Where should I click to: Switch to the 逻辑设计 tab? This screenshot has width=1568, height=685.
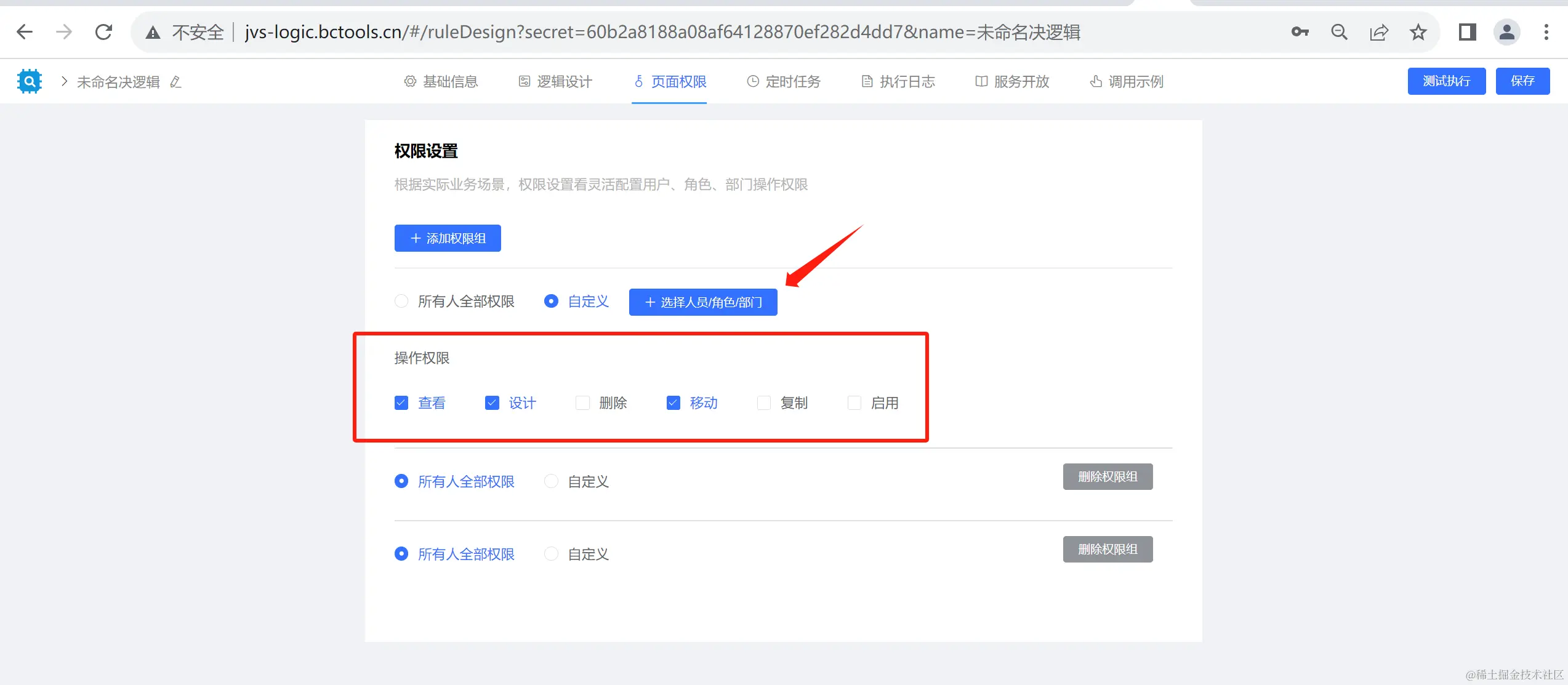tap(556, 81)
